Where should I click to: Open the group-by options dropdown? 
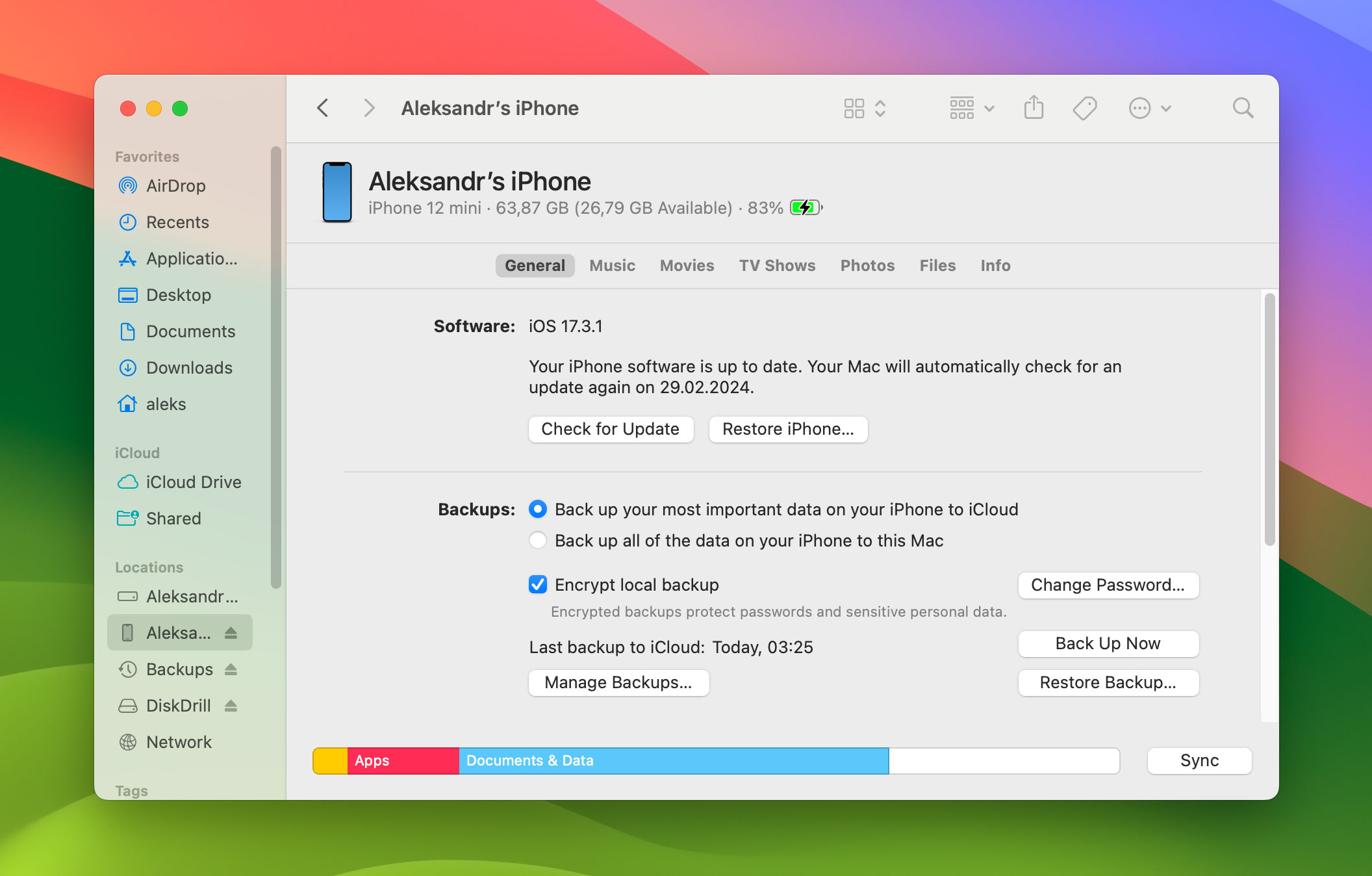pyautogui.click(x=972, y=108)
